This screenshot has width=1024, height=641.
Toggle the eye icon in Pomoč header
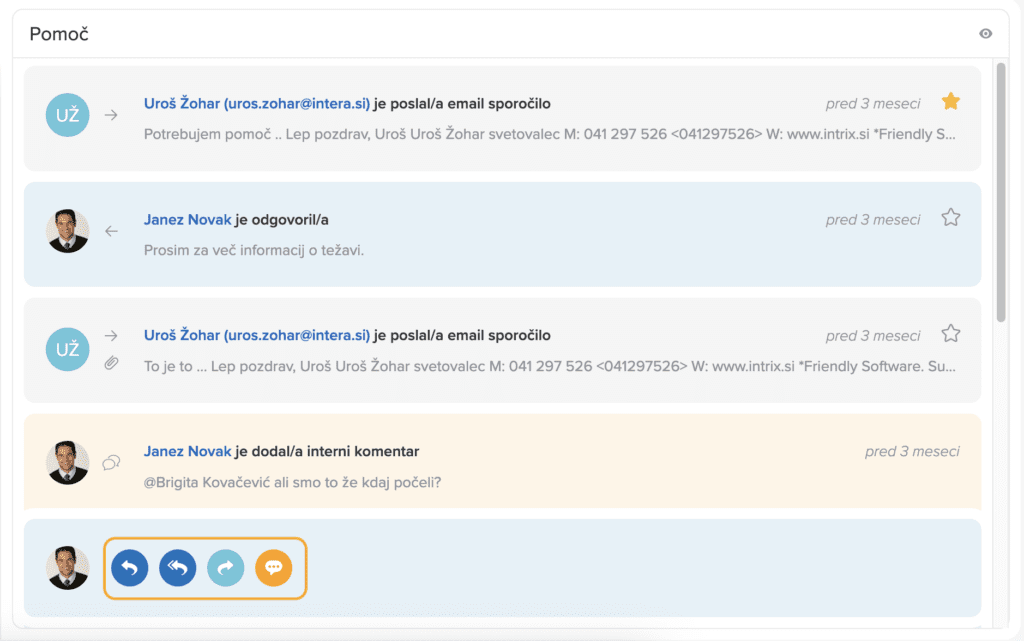pyautogui.click(x=986, y=34)
